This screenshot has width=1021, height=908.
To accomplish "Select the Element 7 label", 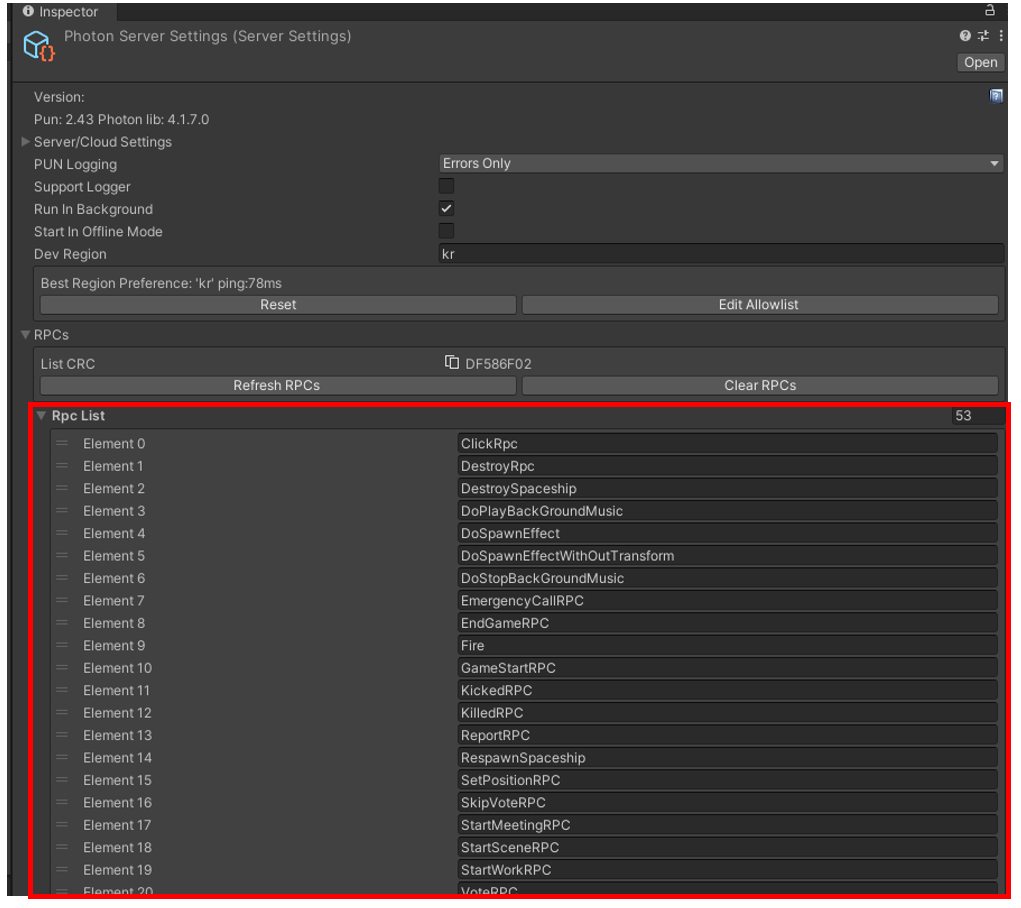I will [x=114, y=601].
